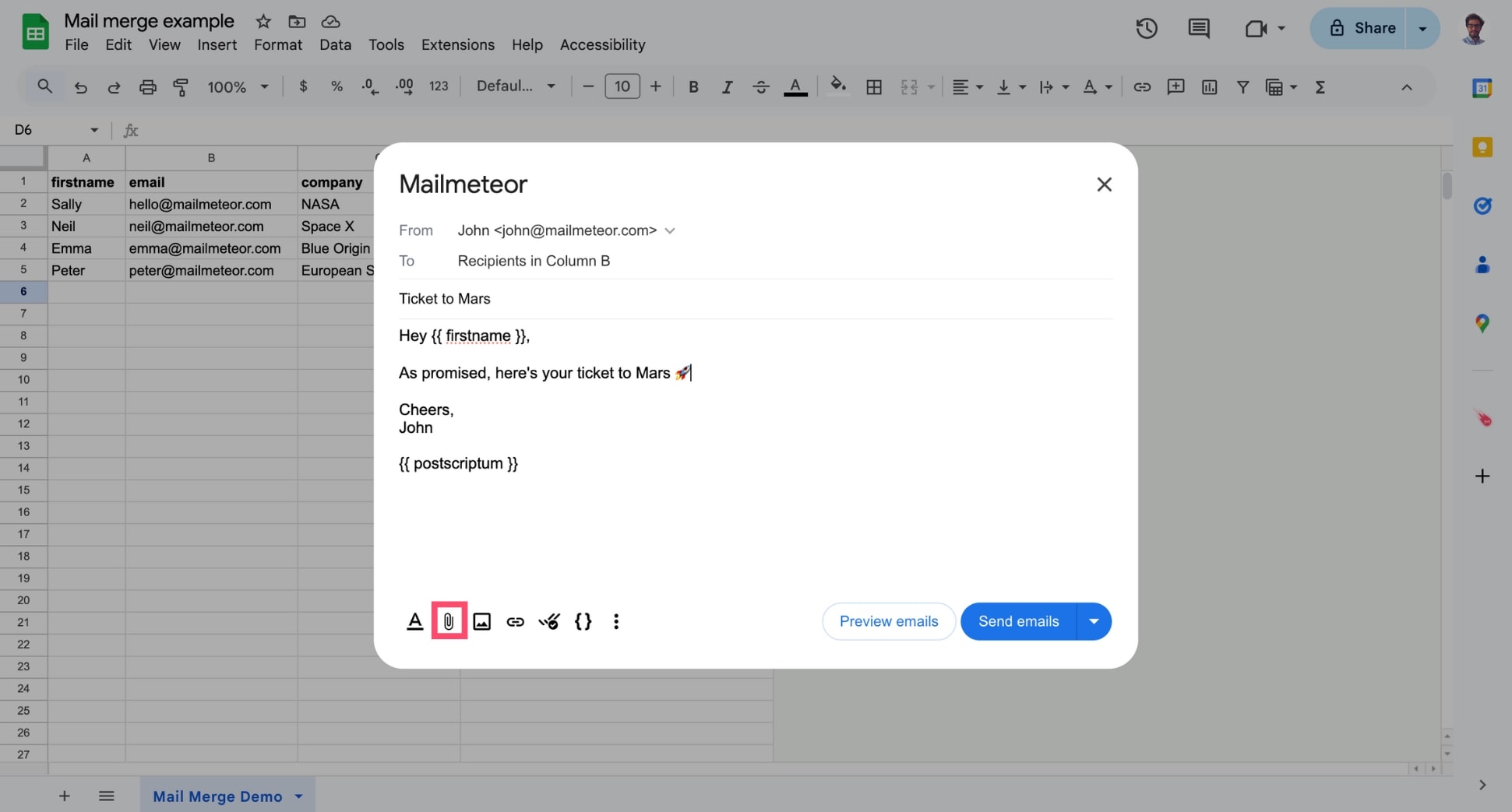Open the View menu
1512x812 pixels.
point(164,45)
